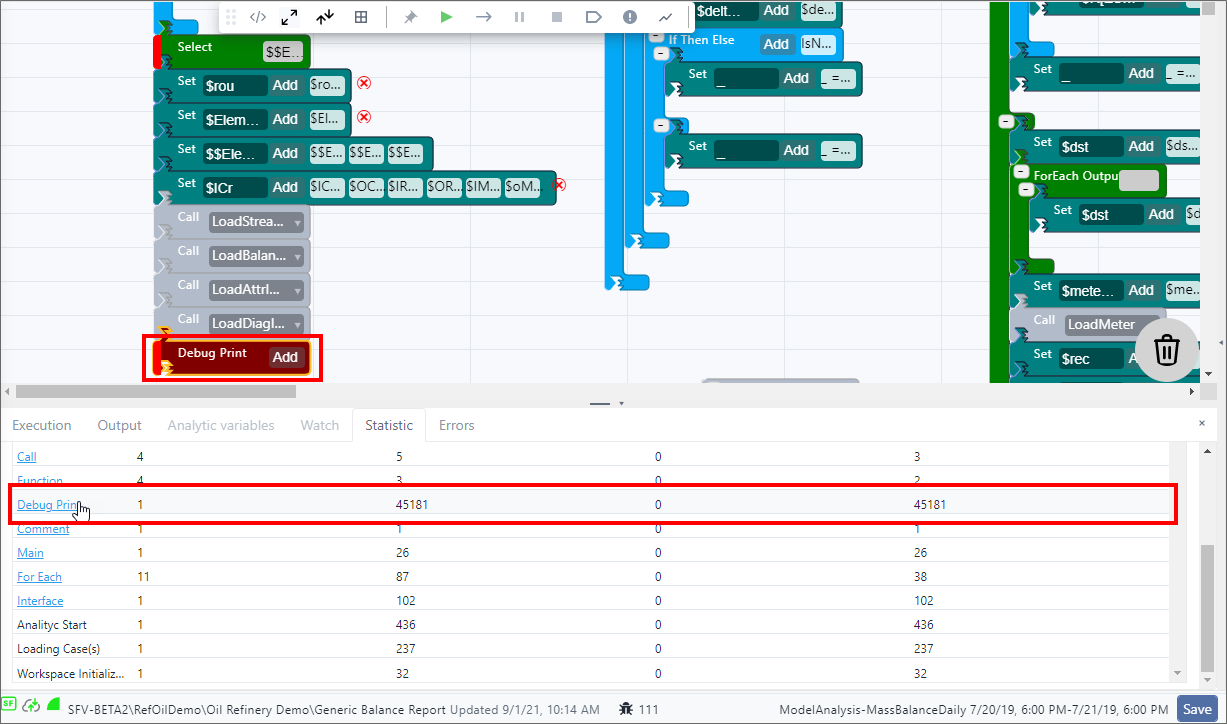
Task: Collapse the ForEach Output block
Action: pyautogui.click(x=1024, y=188)
